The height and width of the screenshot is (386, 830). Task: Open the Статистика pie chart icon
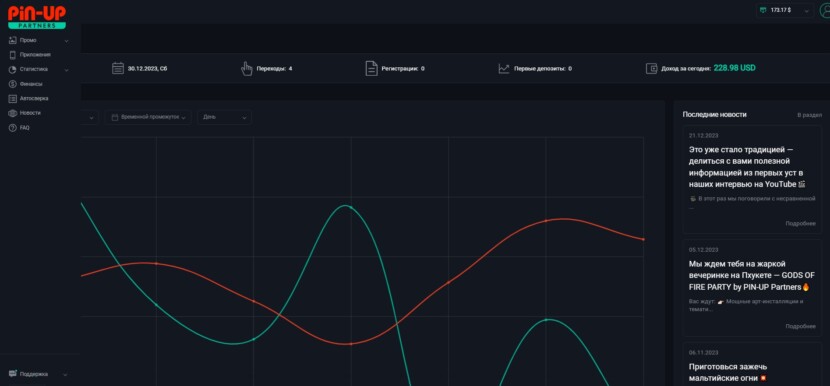[x=13, y=69]
